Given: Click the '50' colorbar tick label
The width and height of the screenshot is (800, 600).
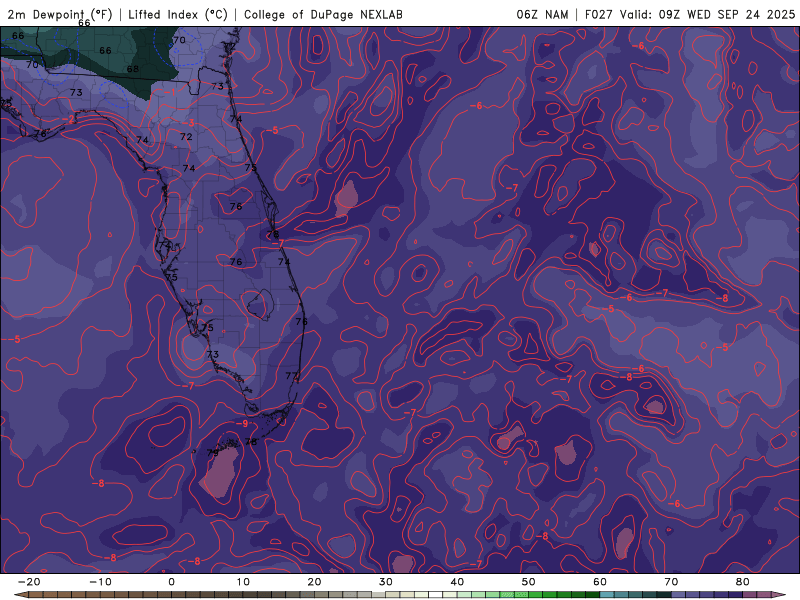Looking at the screenshot, I should [x=529, y=582].
